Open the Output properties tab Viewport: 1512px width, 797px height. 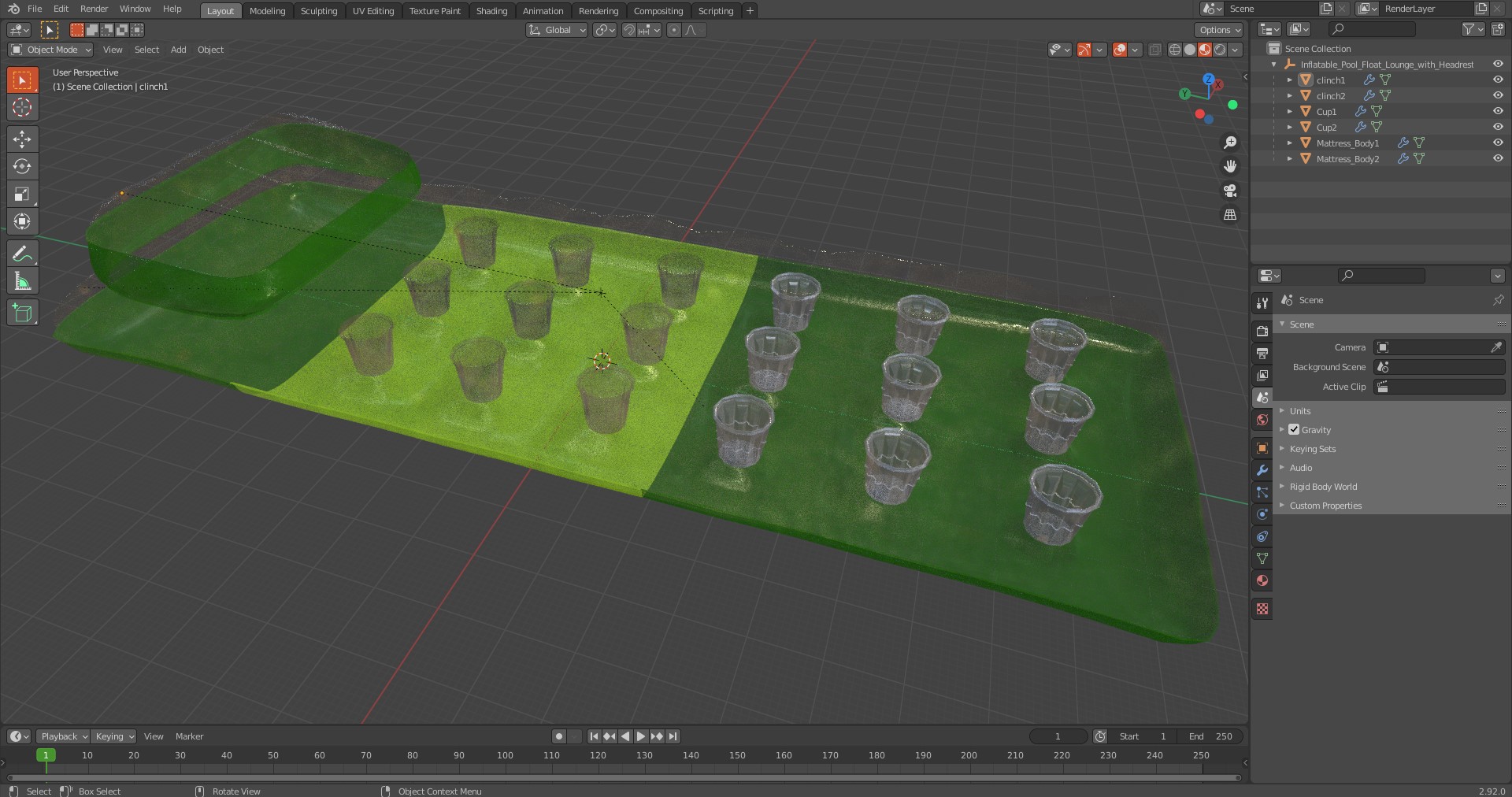pyautogui.click(x=1262, y=353)
